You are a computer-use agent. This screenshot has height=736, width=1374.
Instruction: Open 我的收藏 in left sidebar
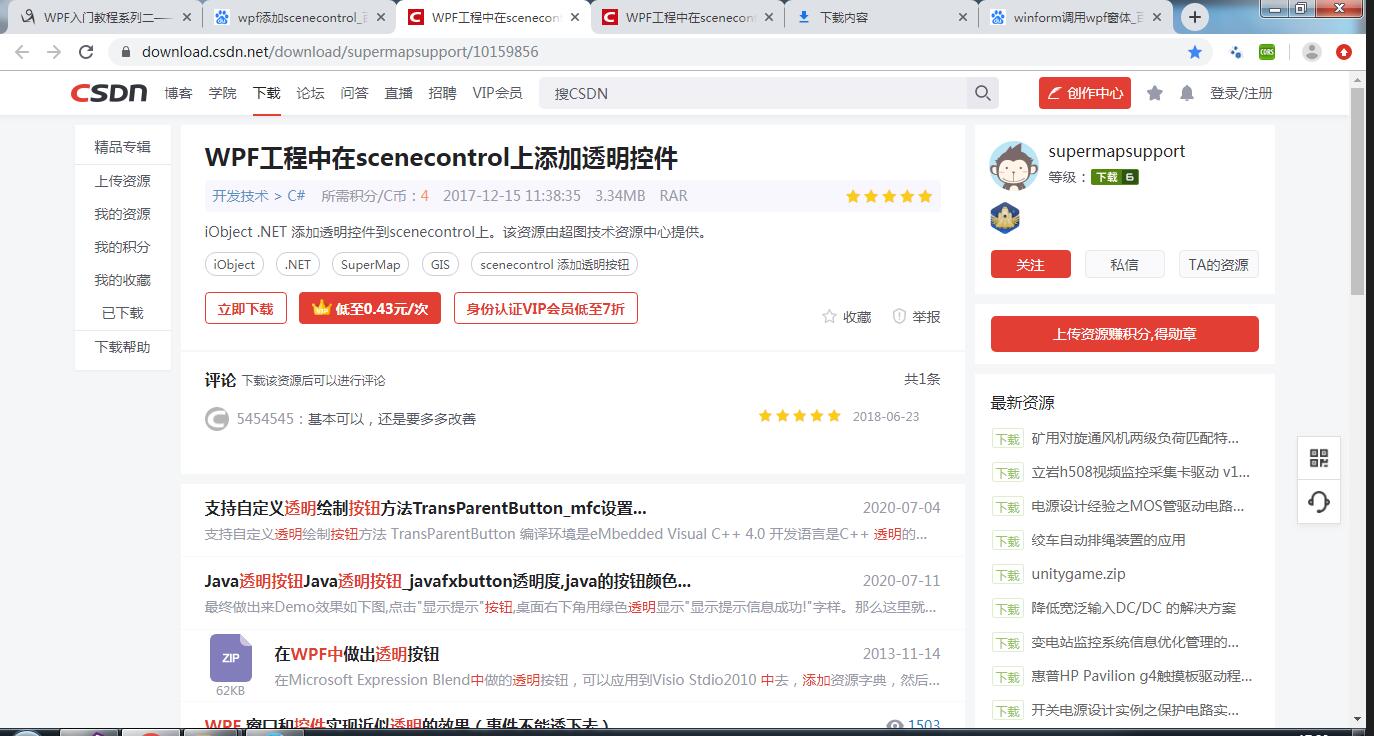click(x=123, y=280)
